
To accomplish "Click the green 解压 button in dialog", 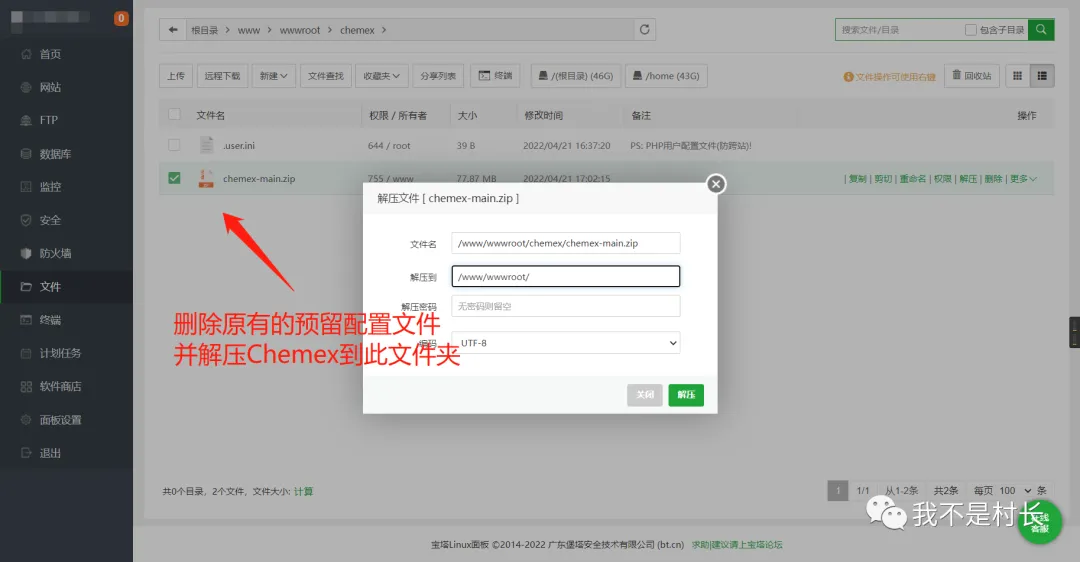I will point(686,395).
